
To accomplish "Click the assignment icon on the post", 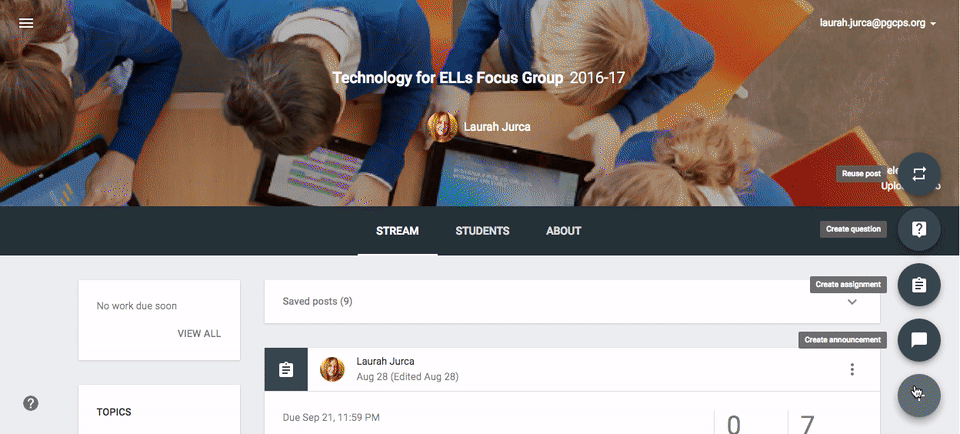I will point(286,369).
